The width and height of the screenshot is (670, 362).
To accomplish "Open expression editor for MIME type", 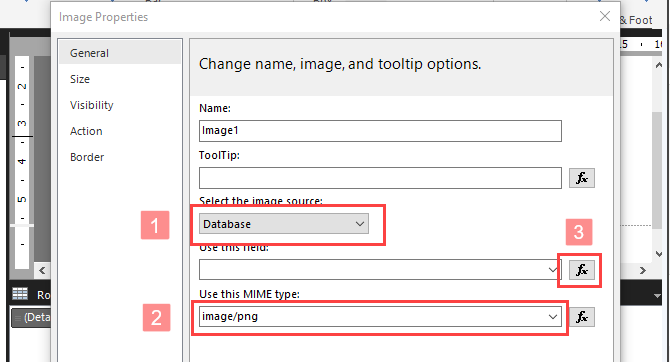I will pyautogui.click(x=582, y=317).
